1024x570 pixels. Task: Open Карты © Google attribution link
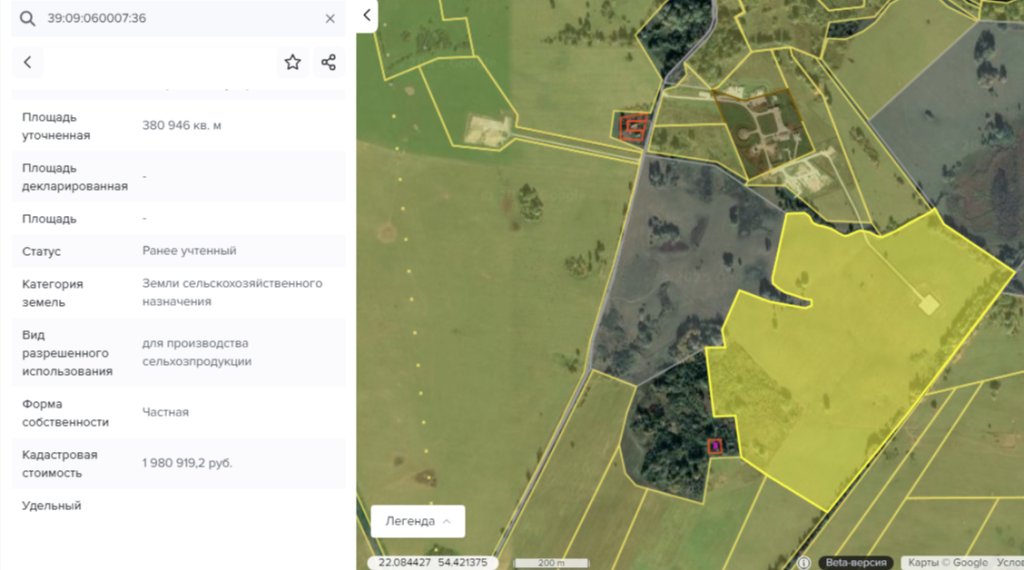click(x=948, y=562)
